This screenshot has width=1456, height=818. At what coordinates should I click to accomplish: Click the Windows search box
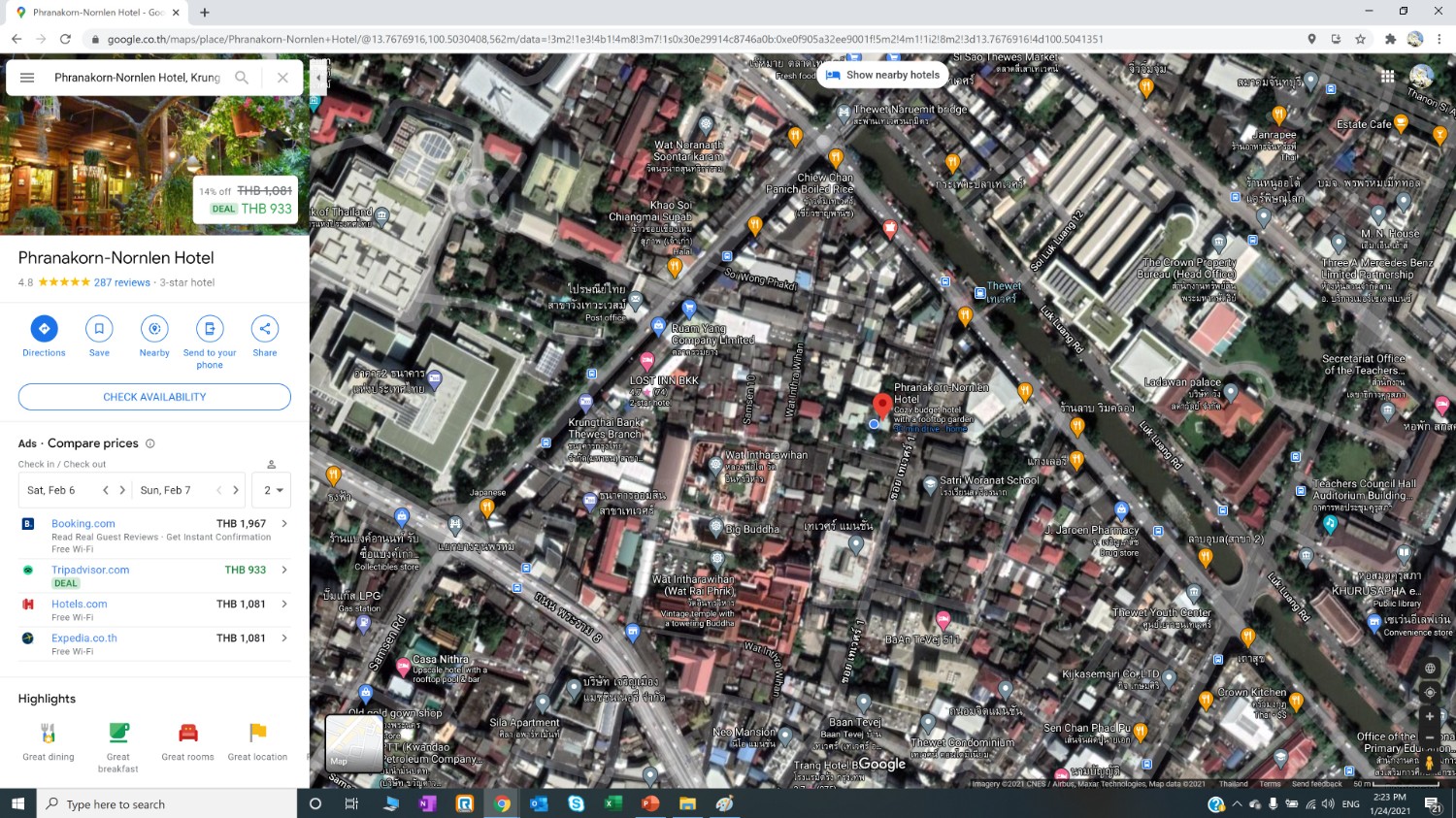pyautogui.click(x=167, y=803)
